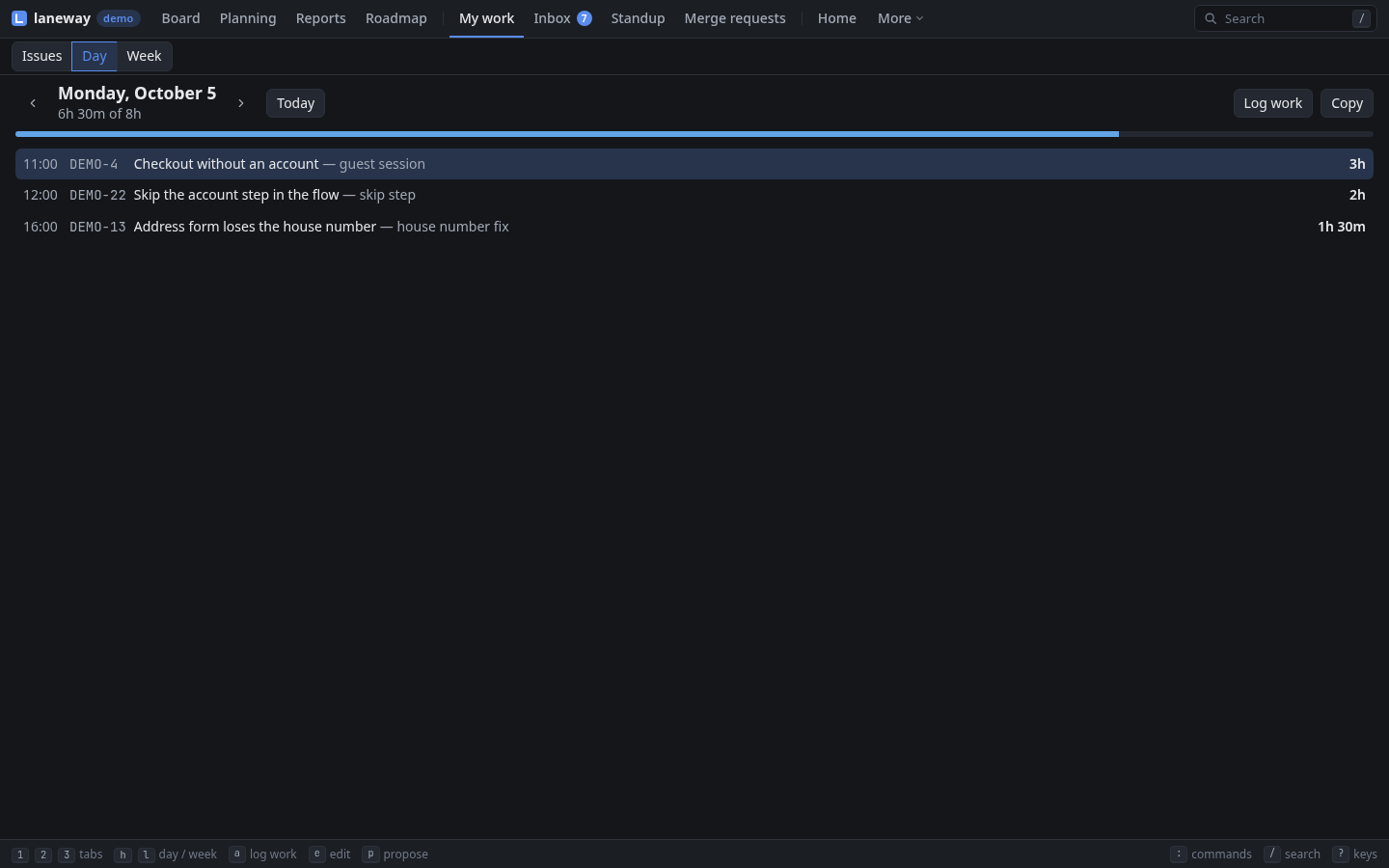Click the Log work button

1273,103
